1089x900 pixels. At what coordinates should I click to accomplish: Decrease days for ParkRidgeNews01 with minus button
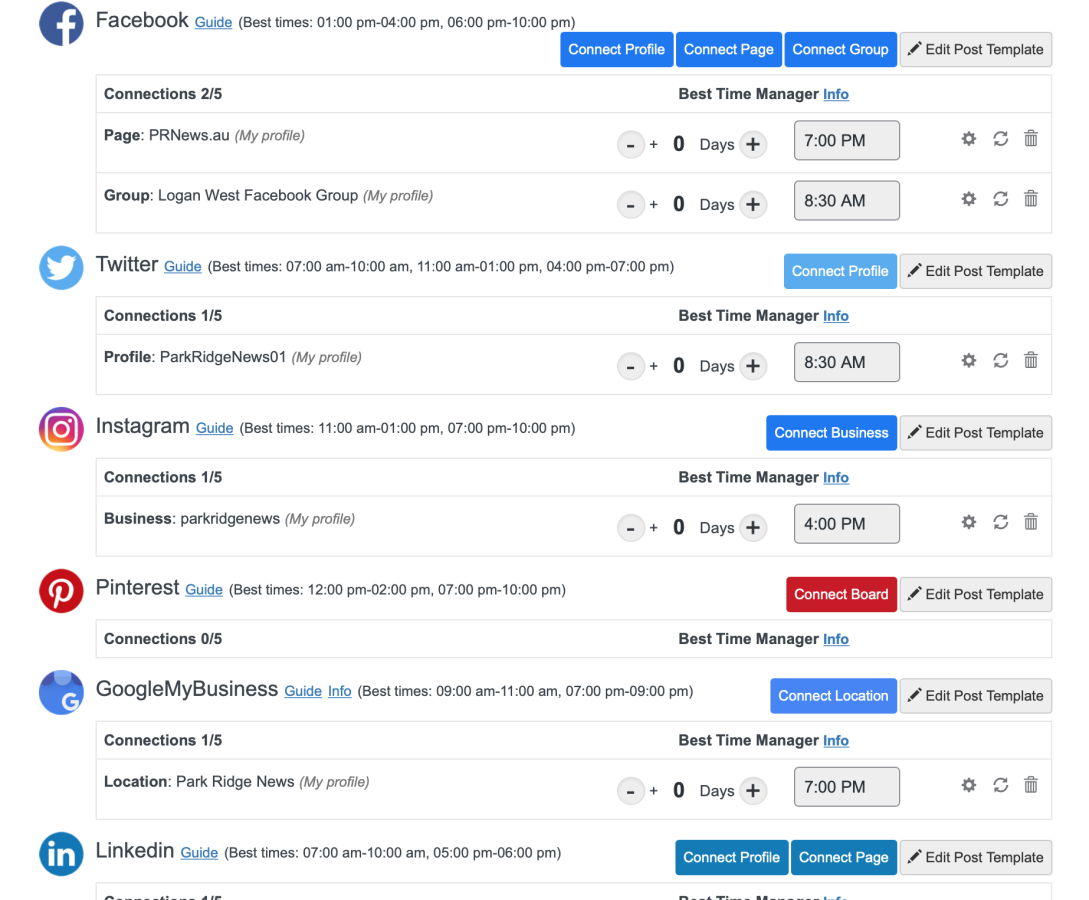click(x=631, y=366)
